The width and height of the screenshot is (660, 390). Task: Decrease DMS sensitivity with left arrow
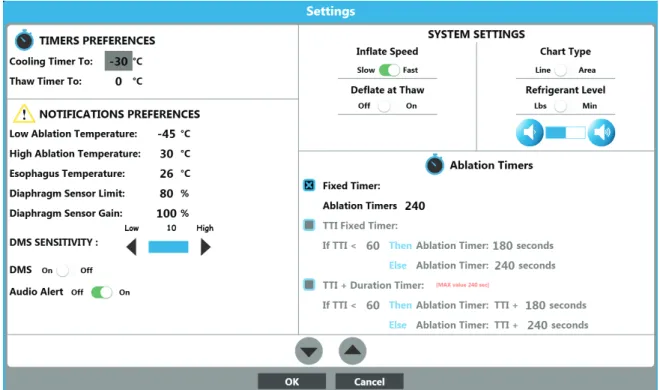131,247
